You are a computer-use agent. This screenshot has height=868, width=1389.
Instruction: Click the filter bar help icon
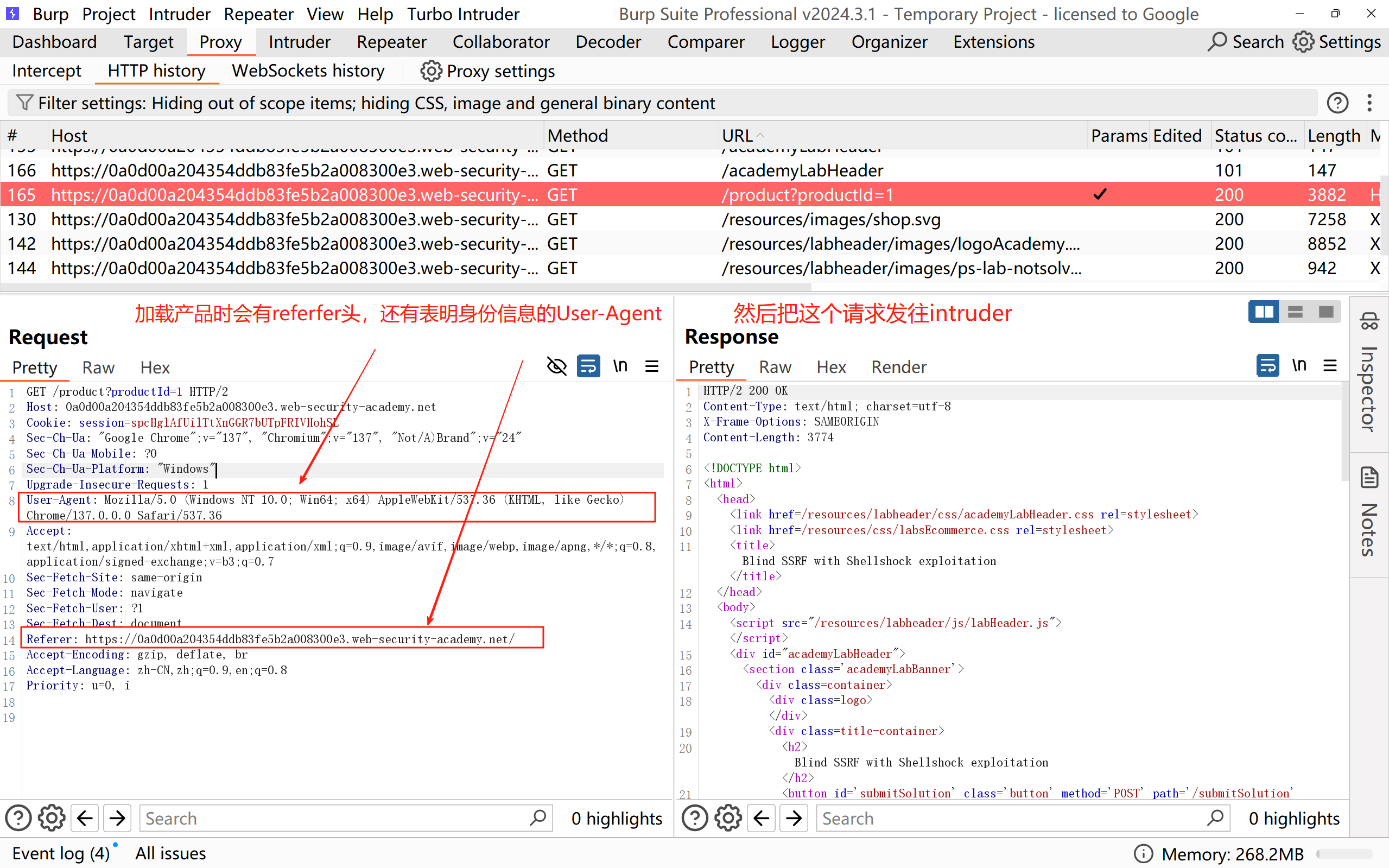point(1337,103)
